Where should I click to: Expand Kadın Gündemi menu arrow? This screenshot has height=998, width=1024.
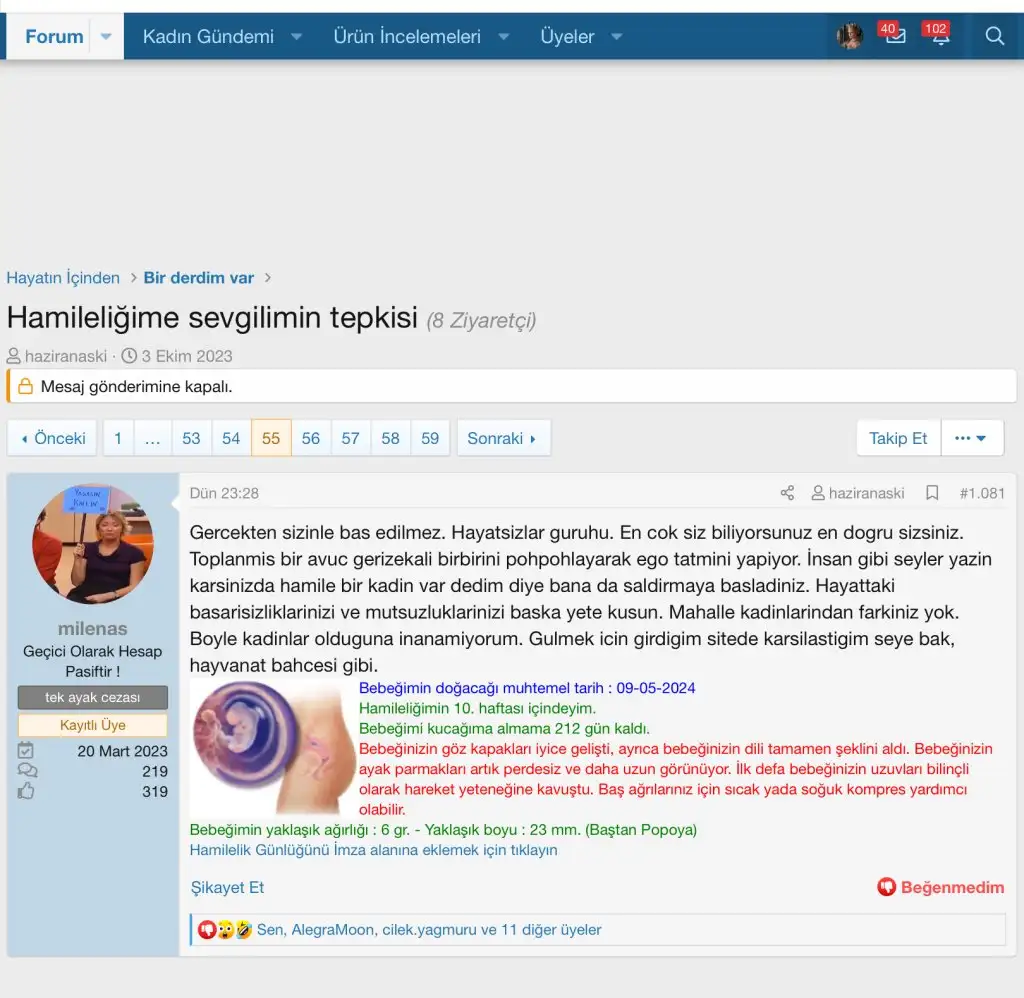pyautogui.click(x=296, y=37)
